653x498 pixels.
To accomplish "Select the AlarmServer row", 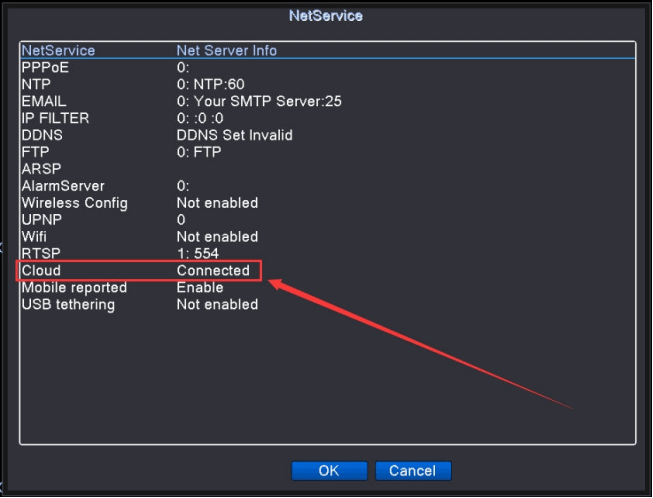I will tap(62, 186).
